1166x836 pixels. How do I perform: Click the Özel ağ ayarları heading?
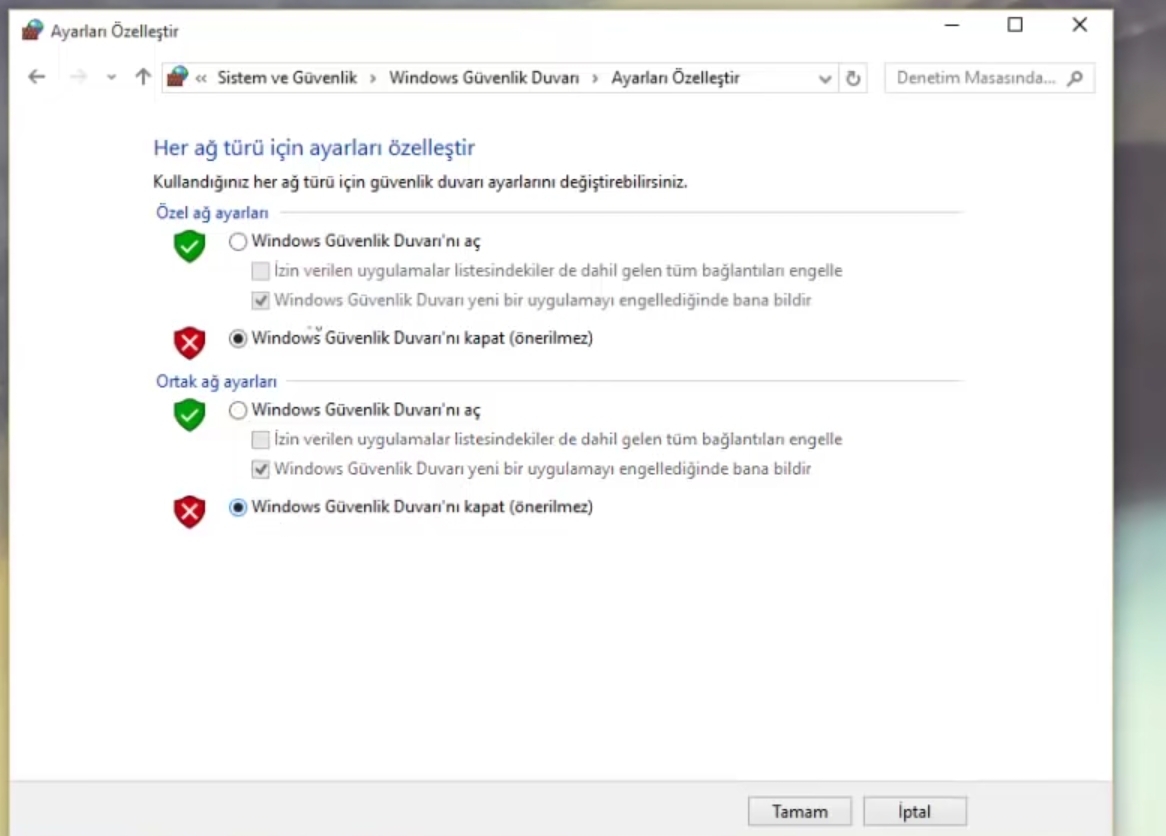point(212,213)
